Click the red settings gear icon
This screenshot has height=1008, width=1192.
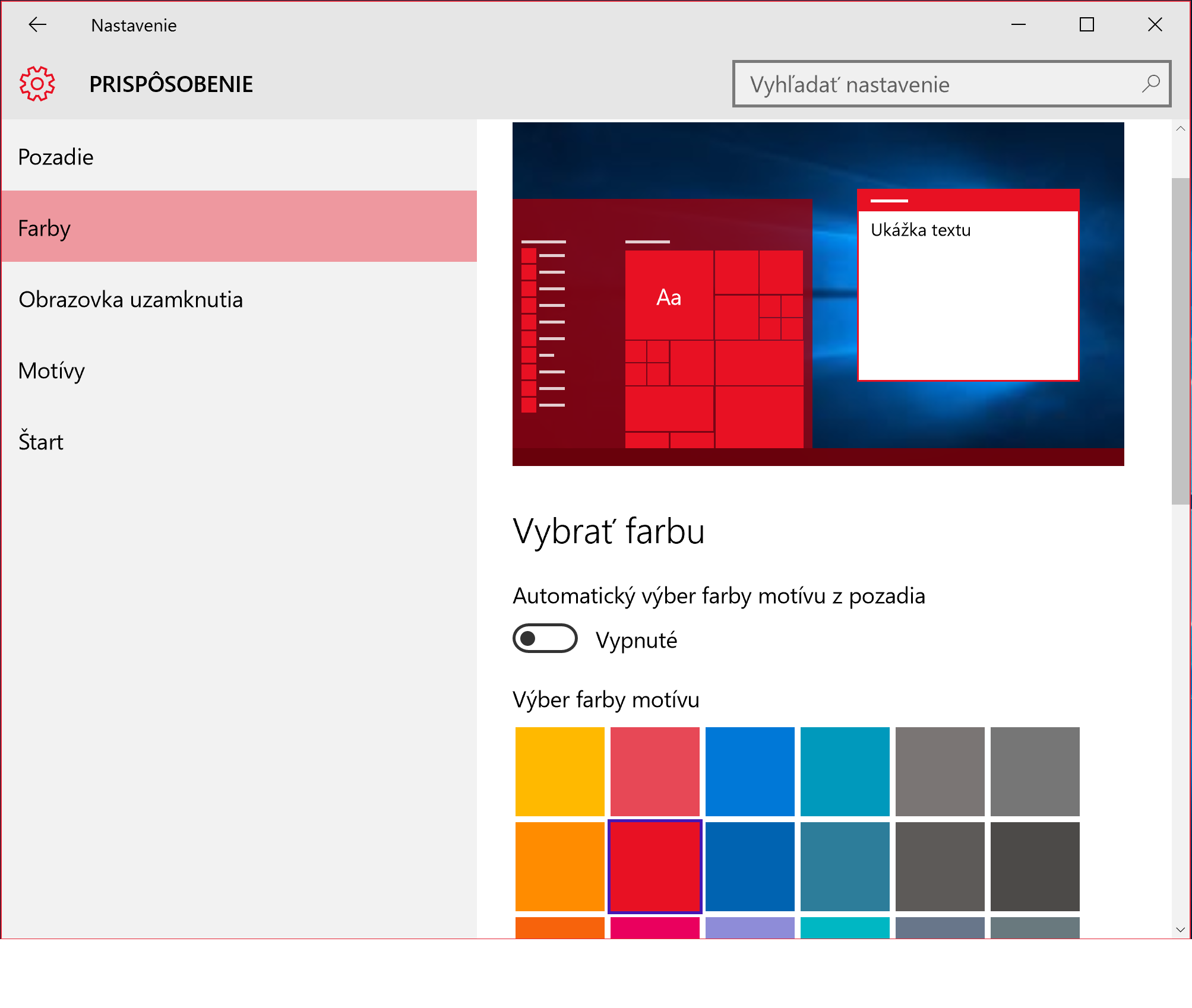(x=37, y=84)
